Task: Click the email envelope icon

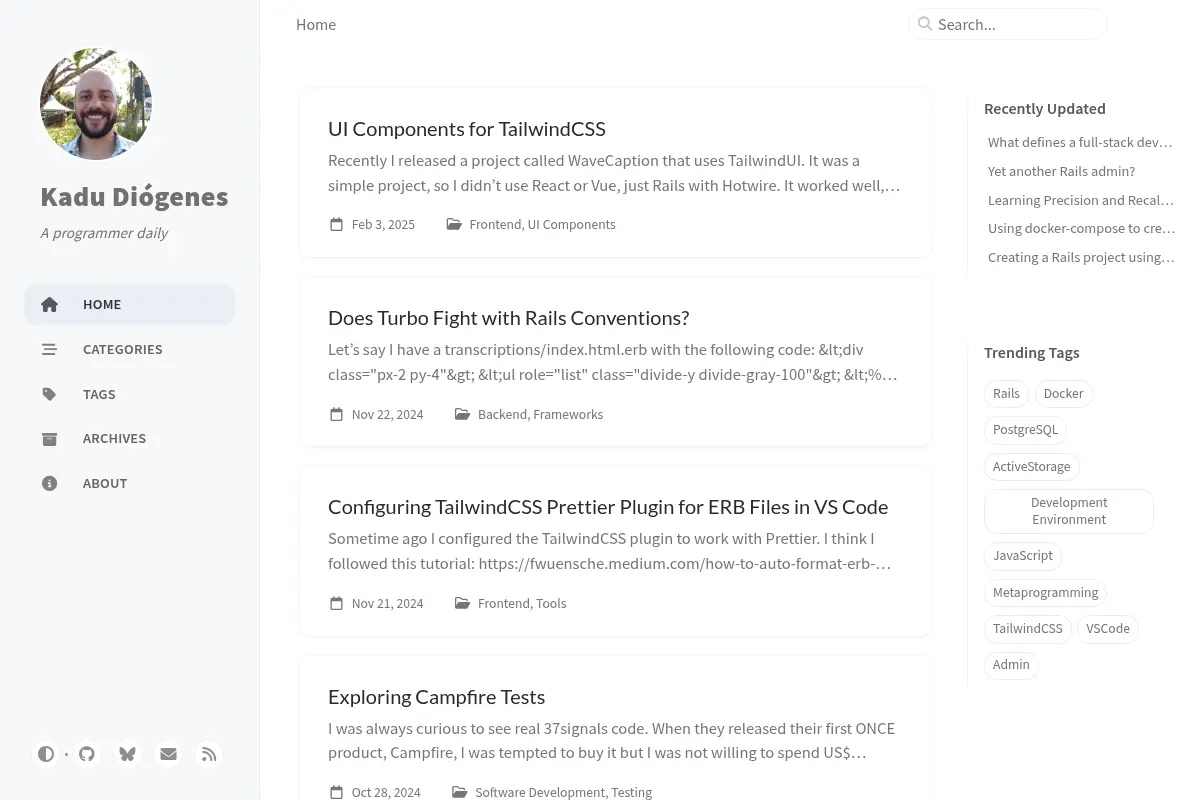Action: (x=168, y=754)
